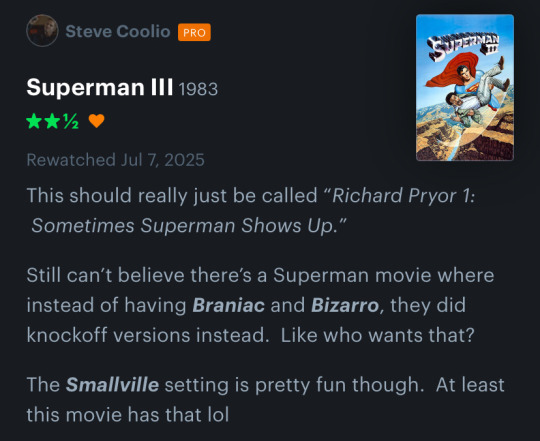Click the bold word Smallville
This screenshot has height=441, width=540.
tap(112, 385)
